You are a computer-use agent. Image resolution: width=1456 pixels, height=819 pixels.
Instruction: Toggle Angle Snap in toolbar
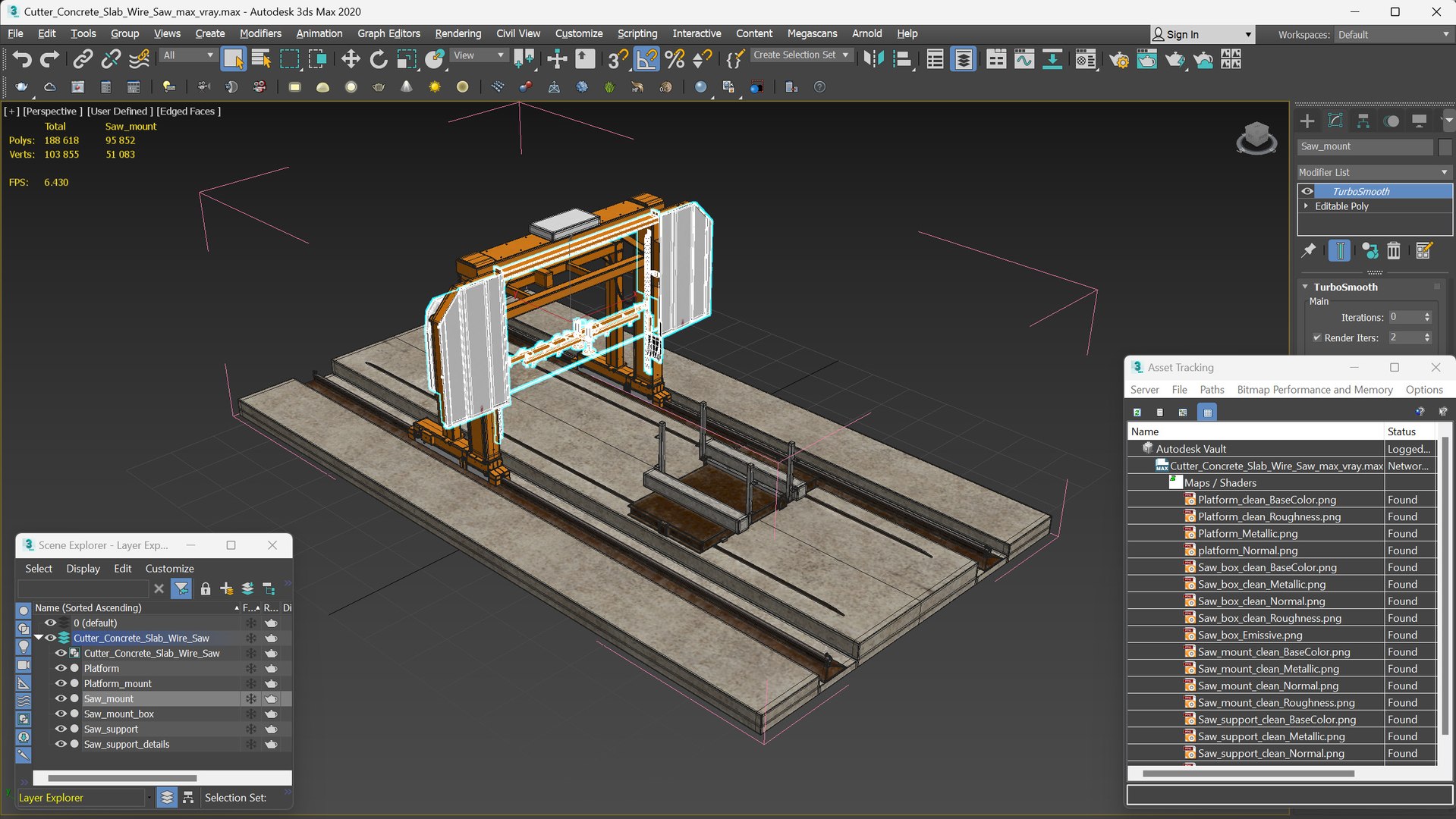[x=646, y=59]
